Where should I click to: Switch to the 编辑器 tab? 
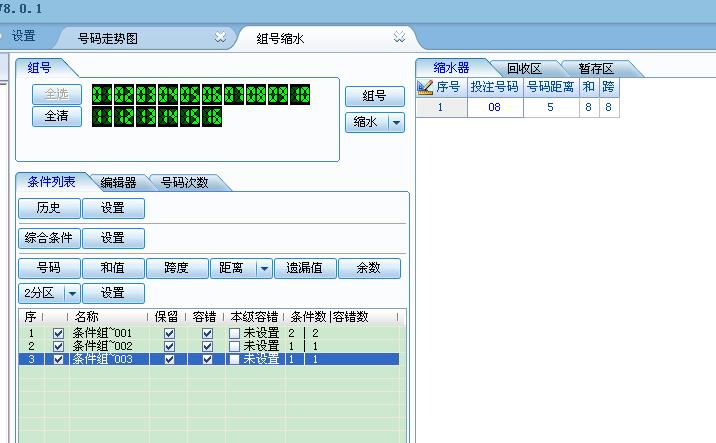point(118,183)
